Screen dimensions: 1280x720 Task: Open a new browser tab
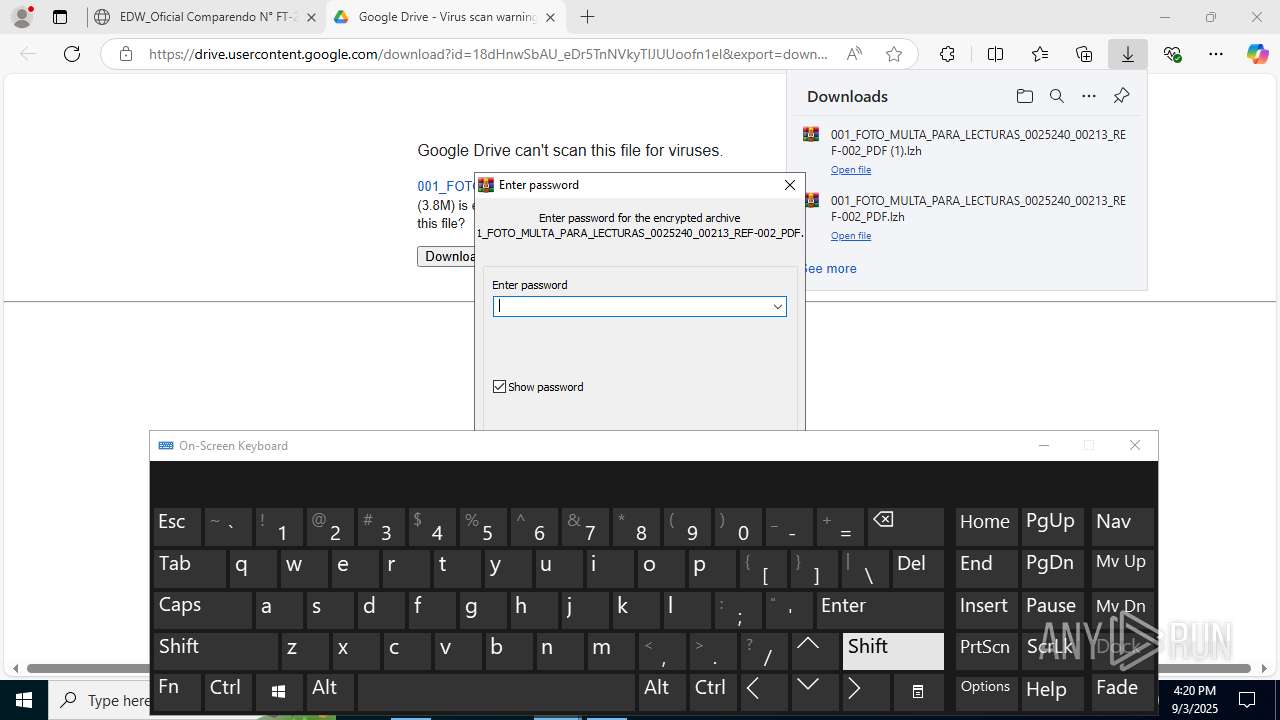pyautogui.click(x=587, y=17)
